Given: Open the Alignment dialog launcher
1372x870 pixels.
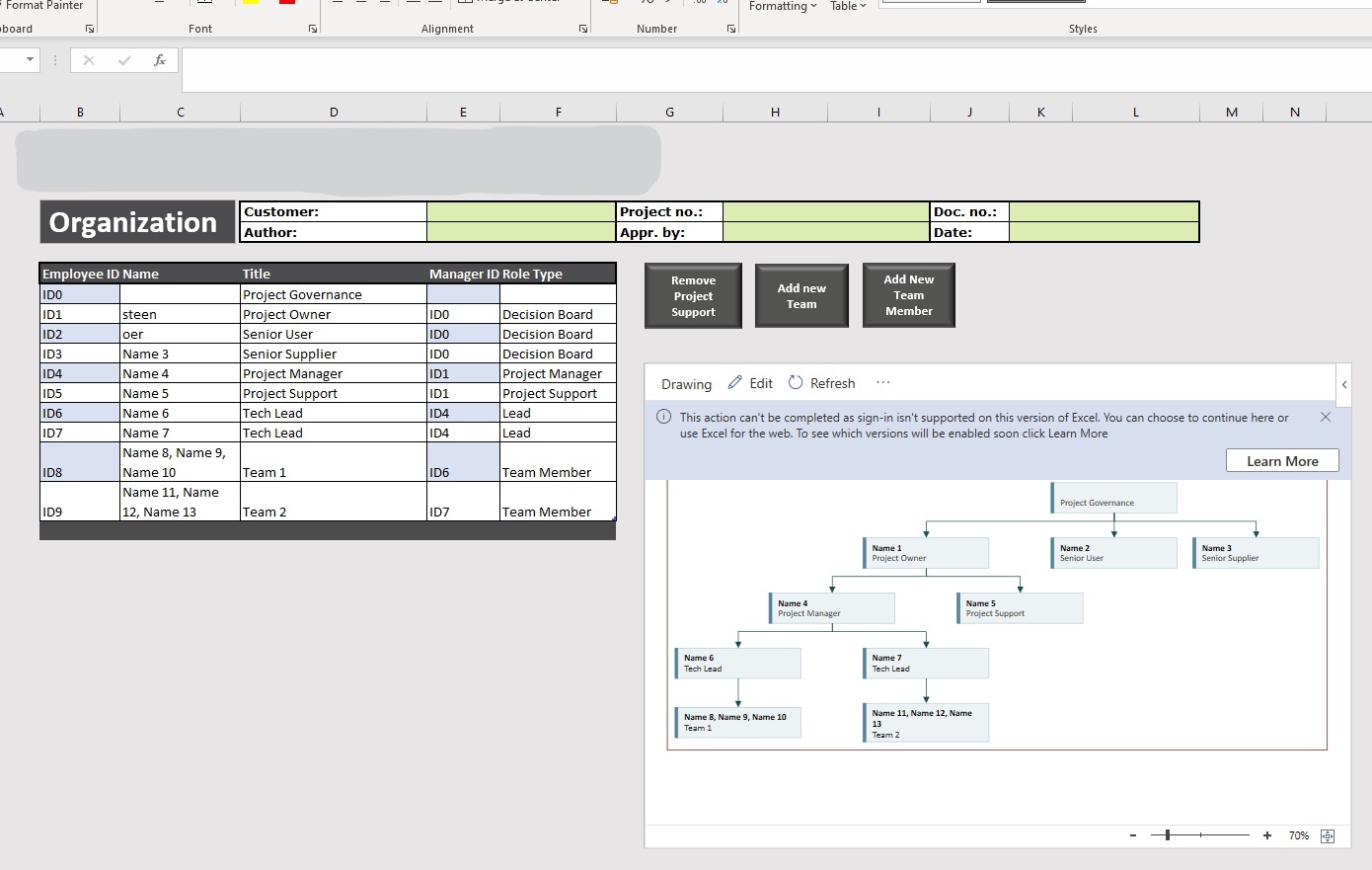Looking at the screenshot, I should click(583, 29).
